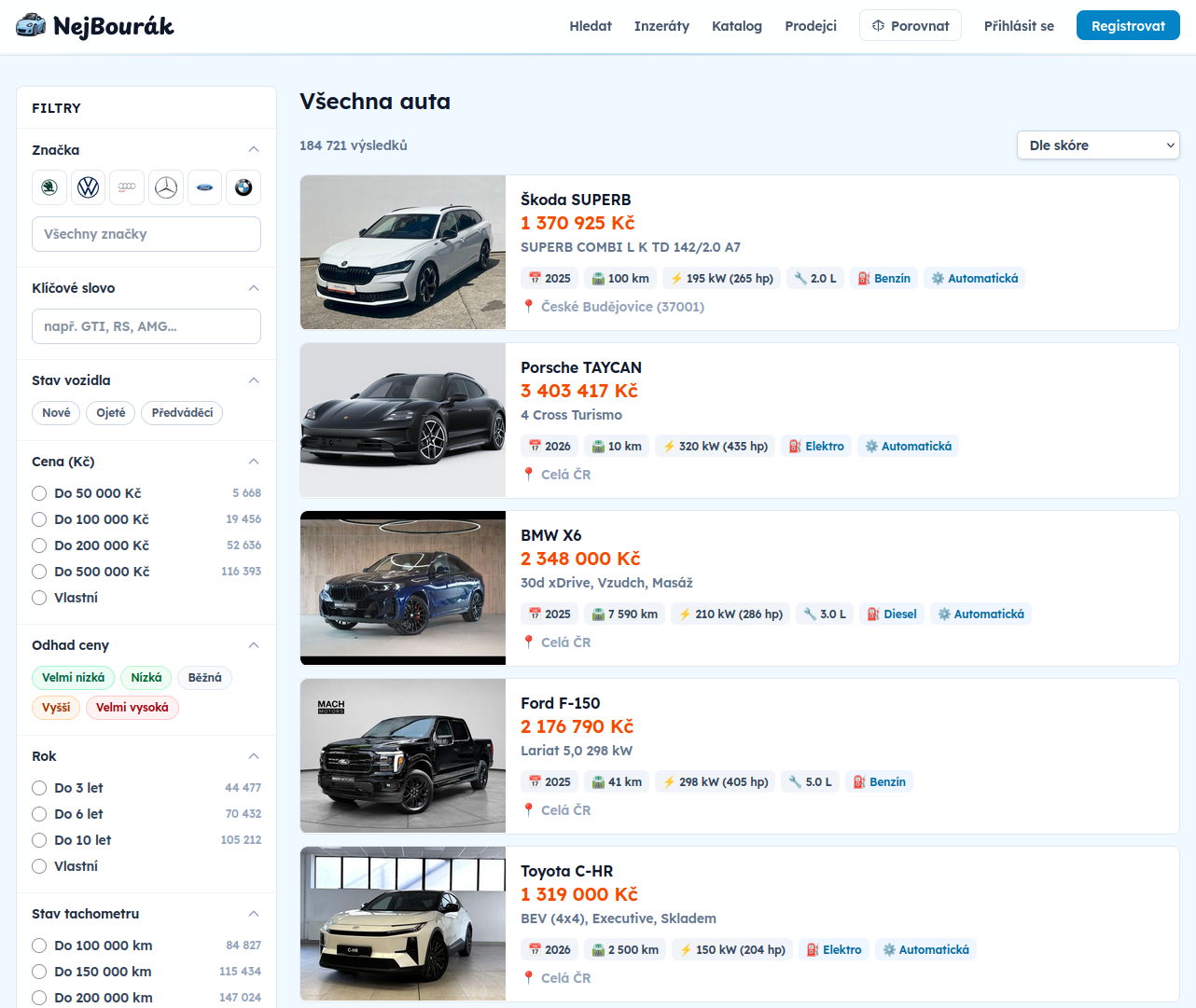Click the odometer icon beside 7 590 km
Image resolution: width=1196 pixels, height=1008 pixels.
point(598,614)
